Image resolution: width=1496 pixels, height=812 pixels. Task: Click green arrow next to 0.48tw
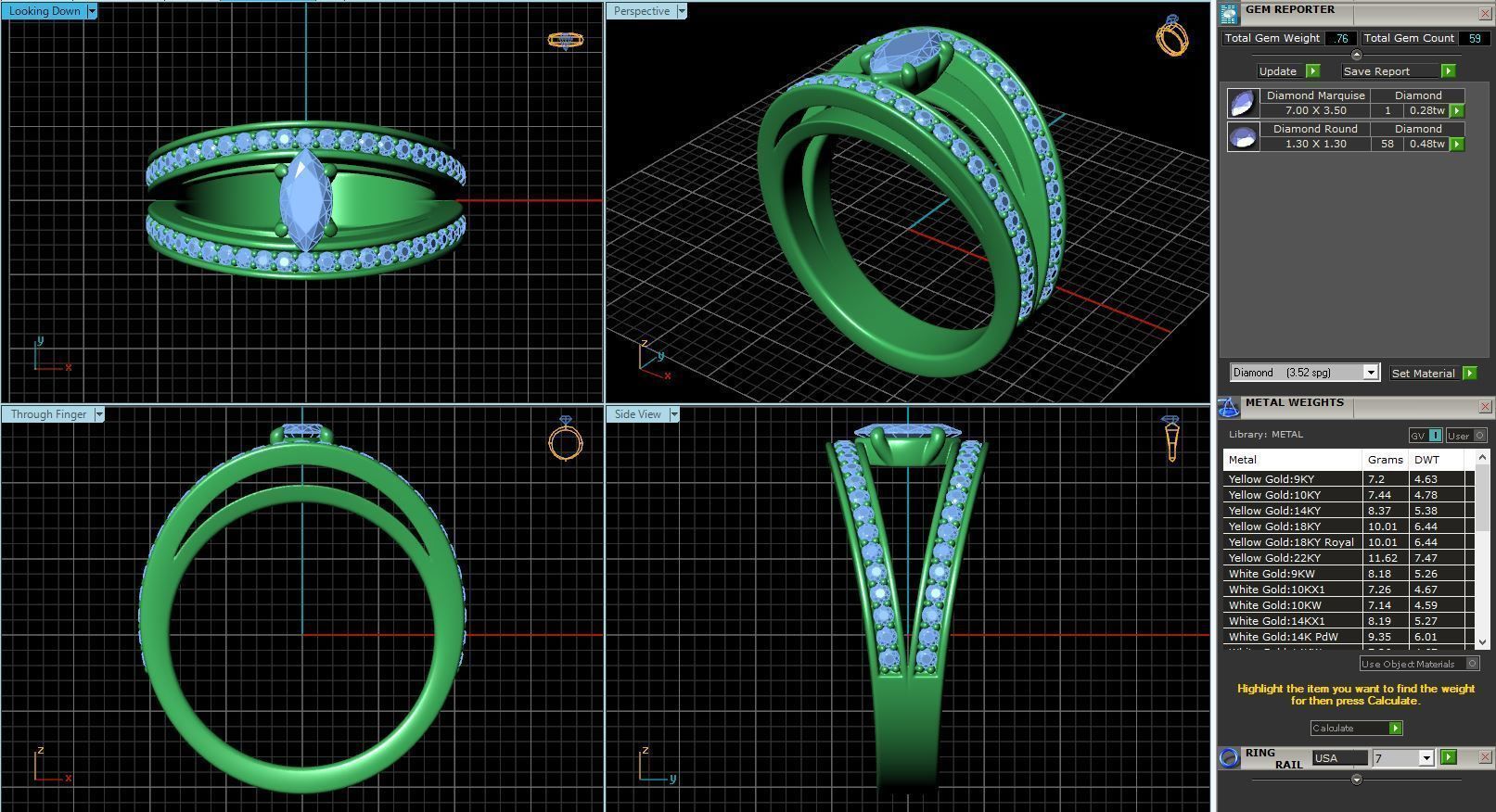(x=1456, y=145)
